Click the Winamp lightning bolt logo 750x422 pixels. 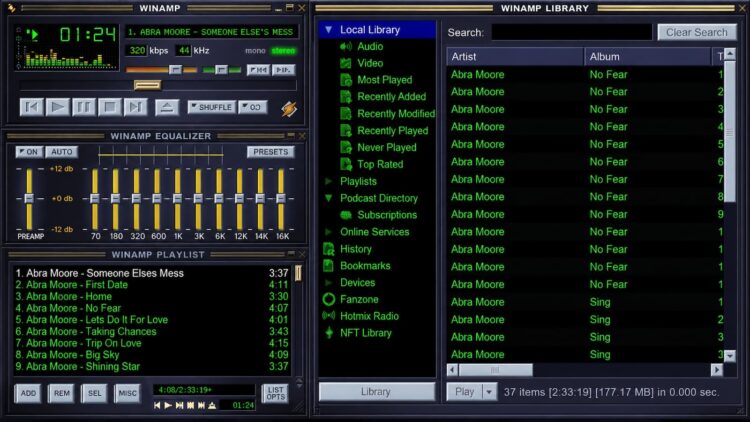coord(288,109)
